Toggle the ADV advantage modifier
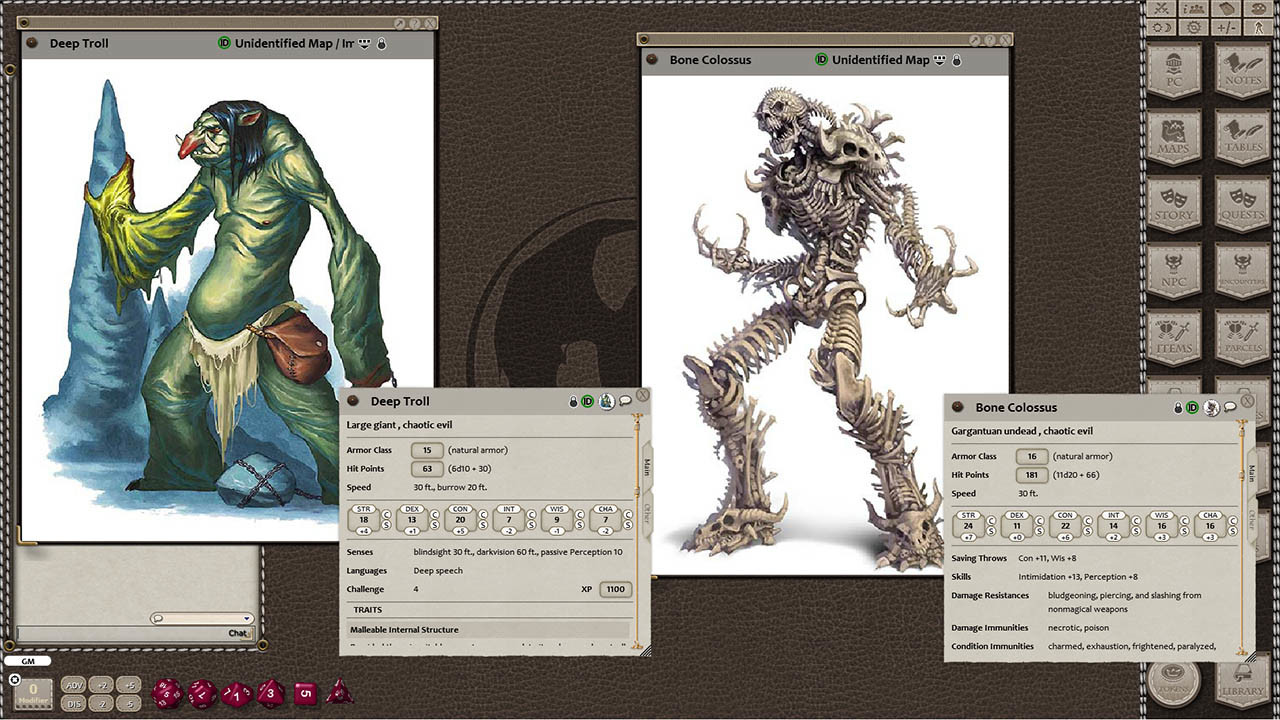The height and width of the screenshot is (720, 1280). click(73, 685)
